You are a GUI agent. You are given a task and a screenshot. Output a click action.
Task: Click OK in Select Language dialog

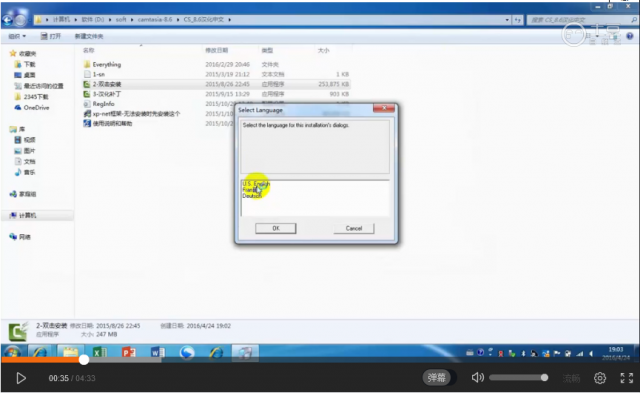[x=276, y=228]
